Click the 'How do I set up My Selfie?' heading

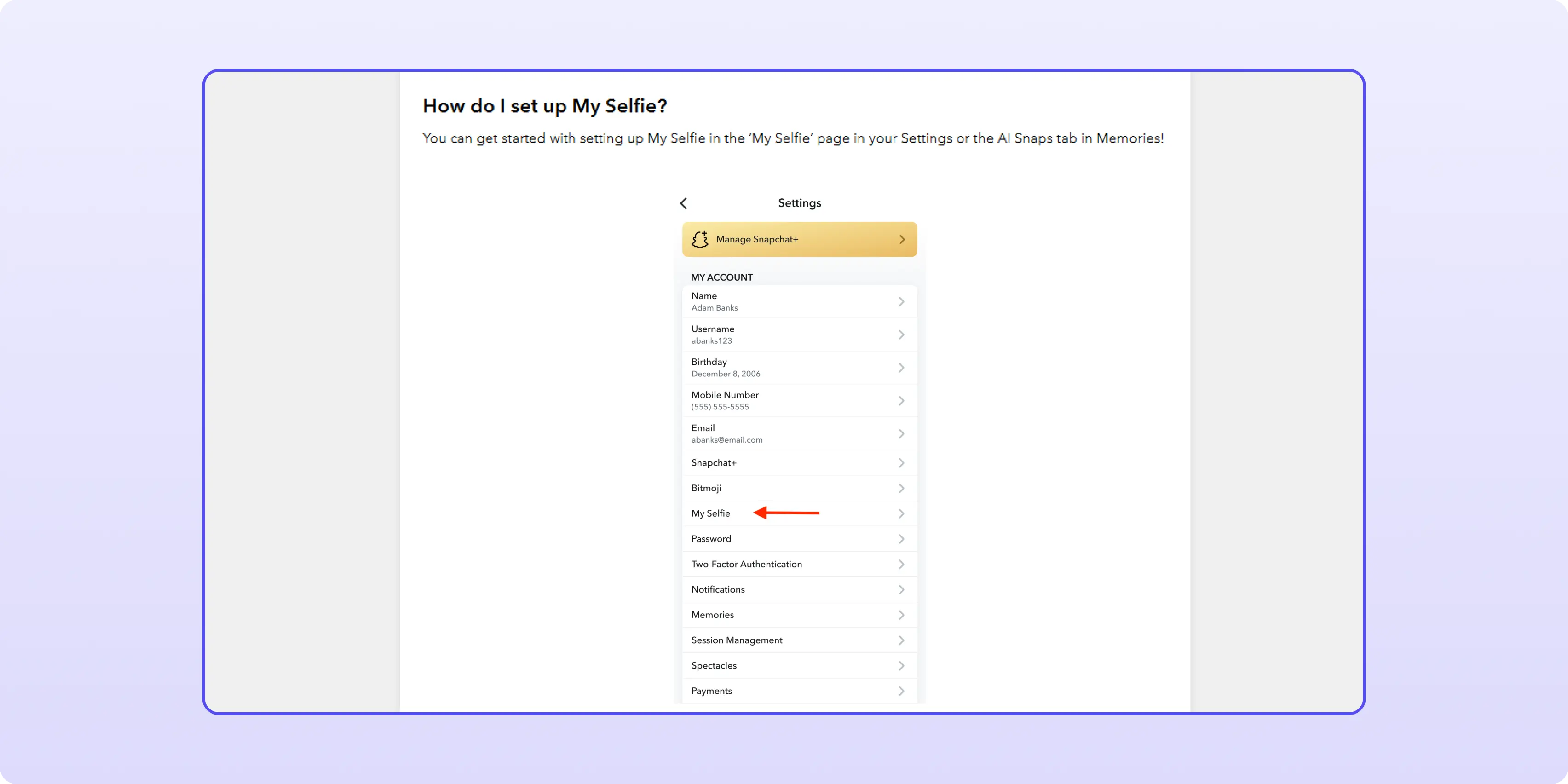(x=545, y=107)
